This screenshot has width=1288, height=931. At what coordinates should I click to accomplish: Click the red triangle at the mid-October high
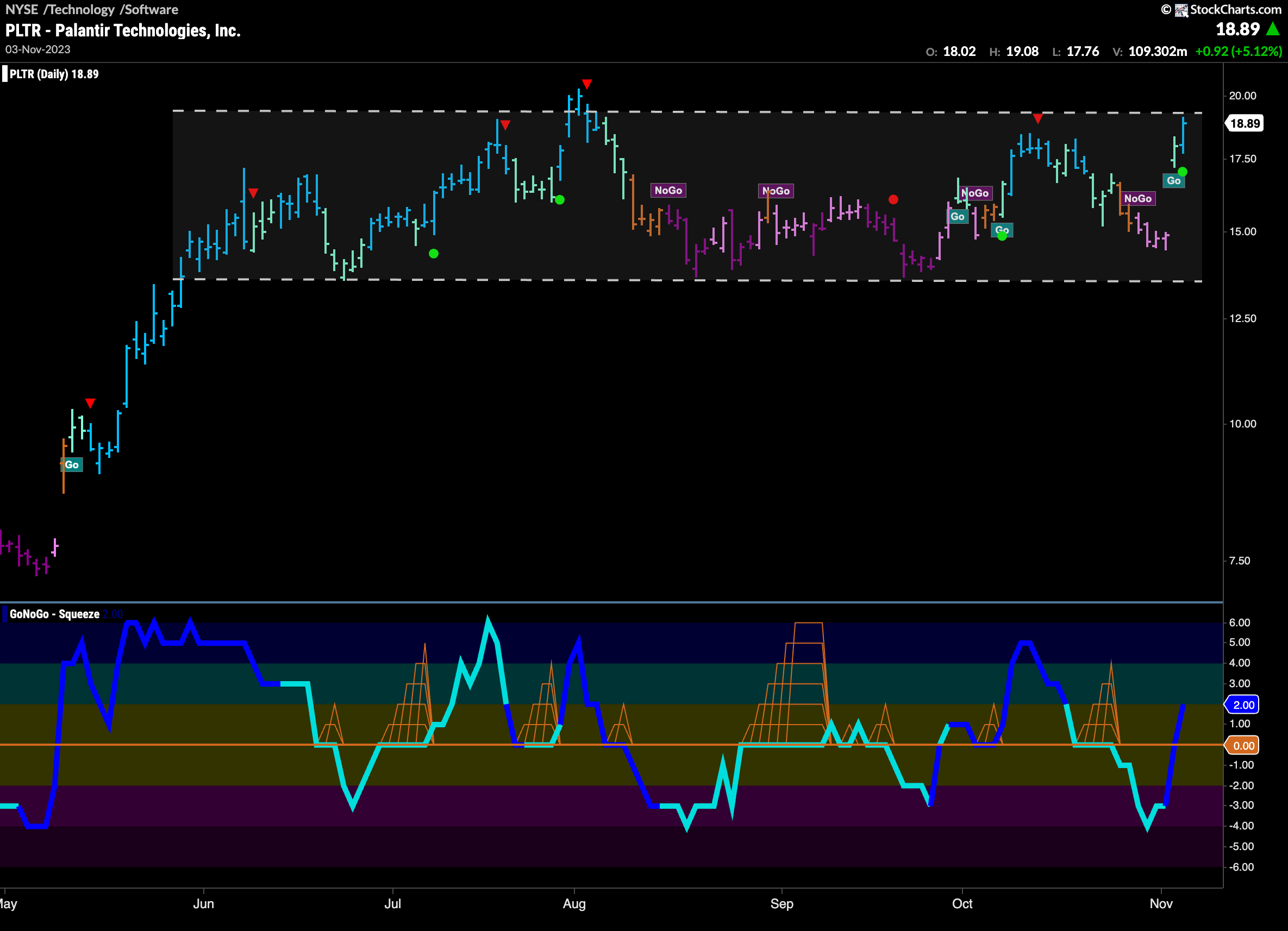[x=1037, y=118]
